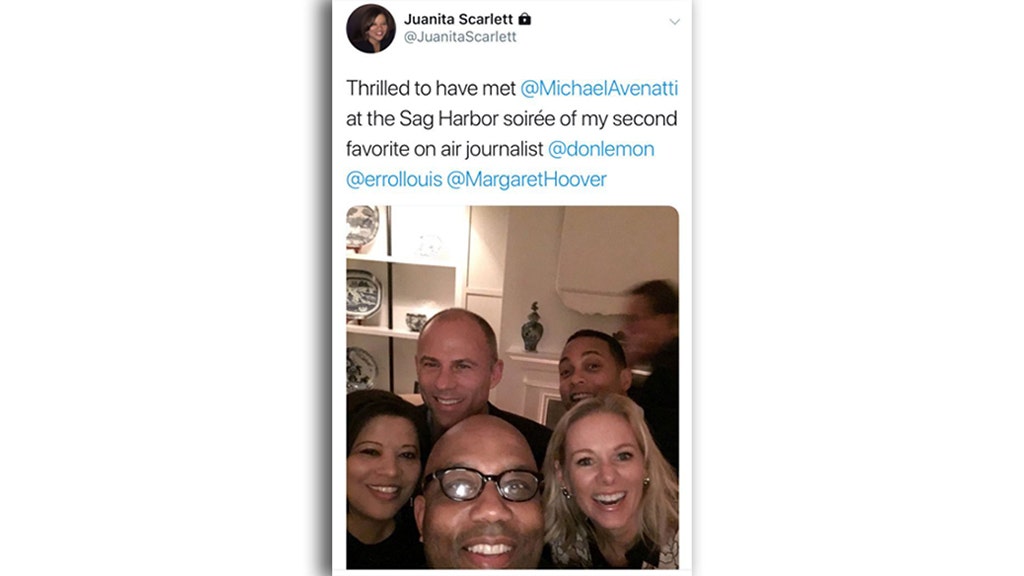Click the small bowl on the shelf in the photo
1024x576 pixels.
[x=416, y=322]
